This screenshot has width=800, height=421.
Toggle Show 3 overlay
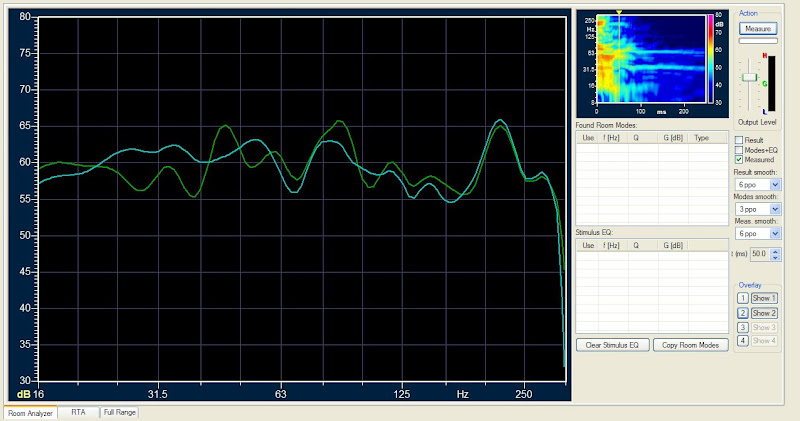(764, 327)
